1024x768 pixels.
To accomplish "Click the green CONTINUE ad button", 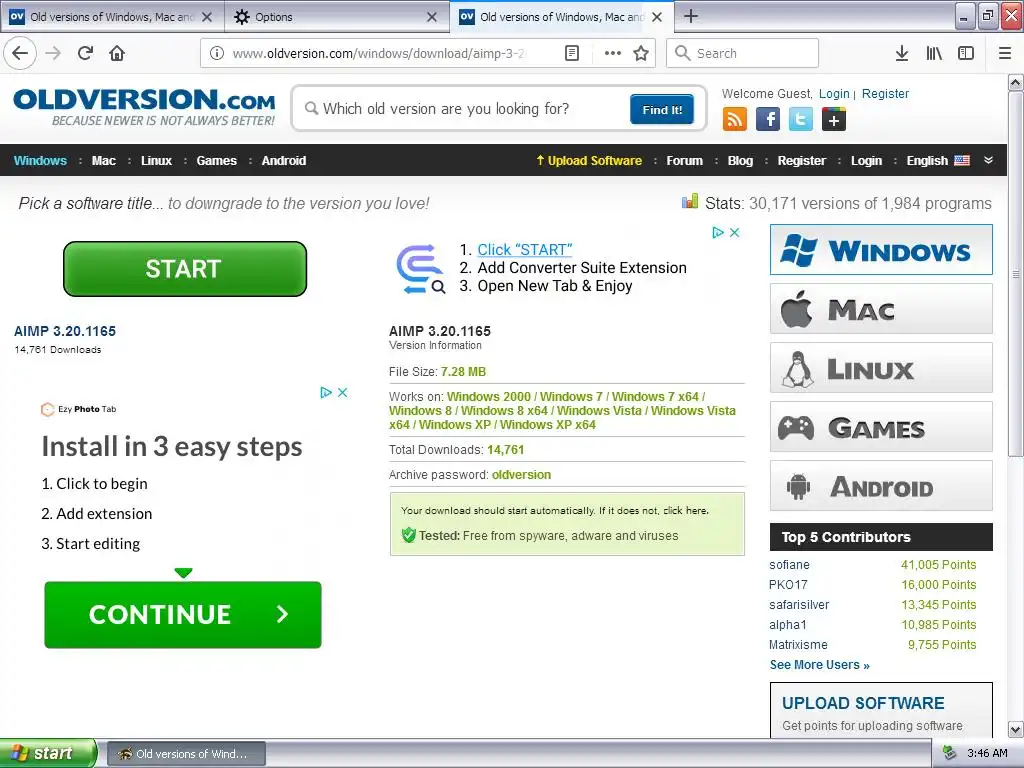I will (x=183, y=615).
